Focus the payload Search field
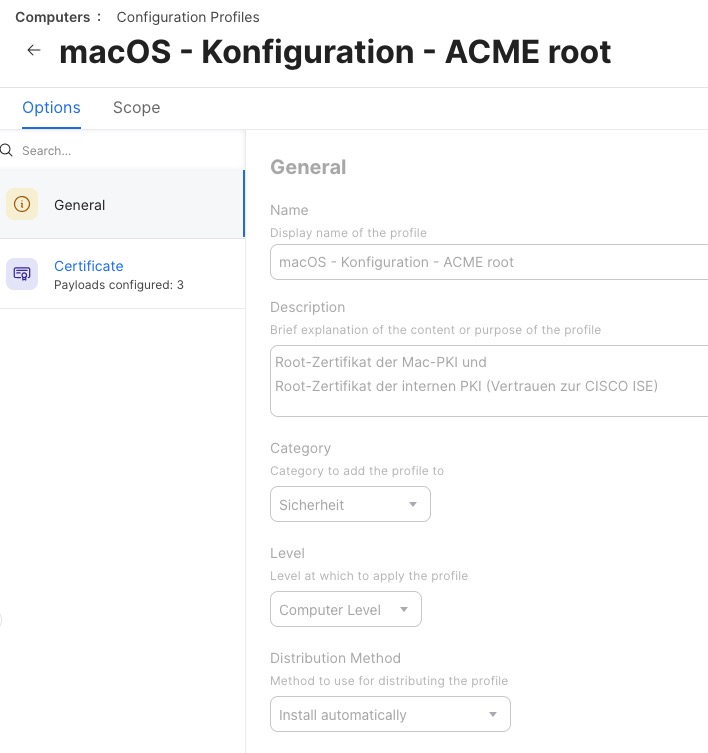708x753 pixels. 120,151
